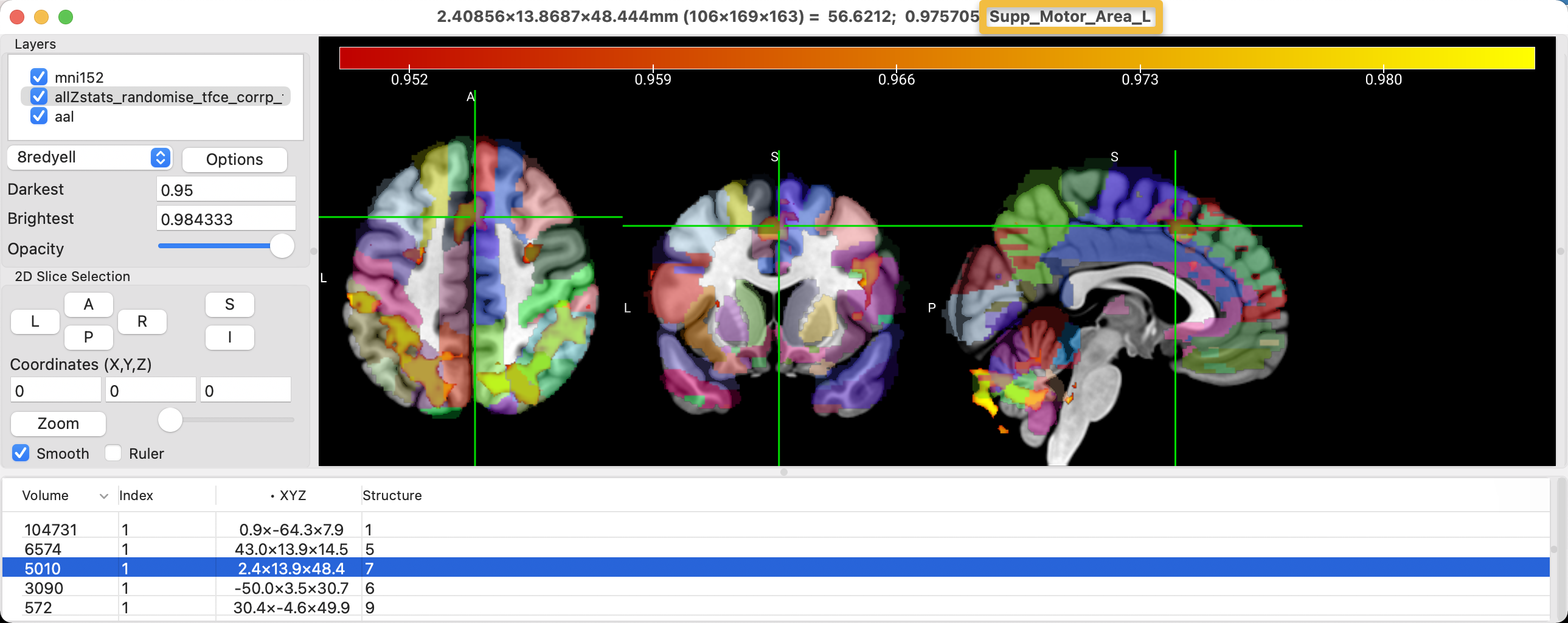1568x623 pixels.
Task: Sort by the XYZ column header
Action: click(292, 496)
